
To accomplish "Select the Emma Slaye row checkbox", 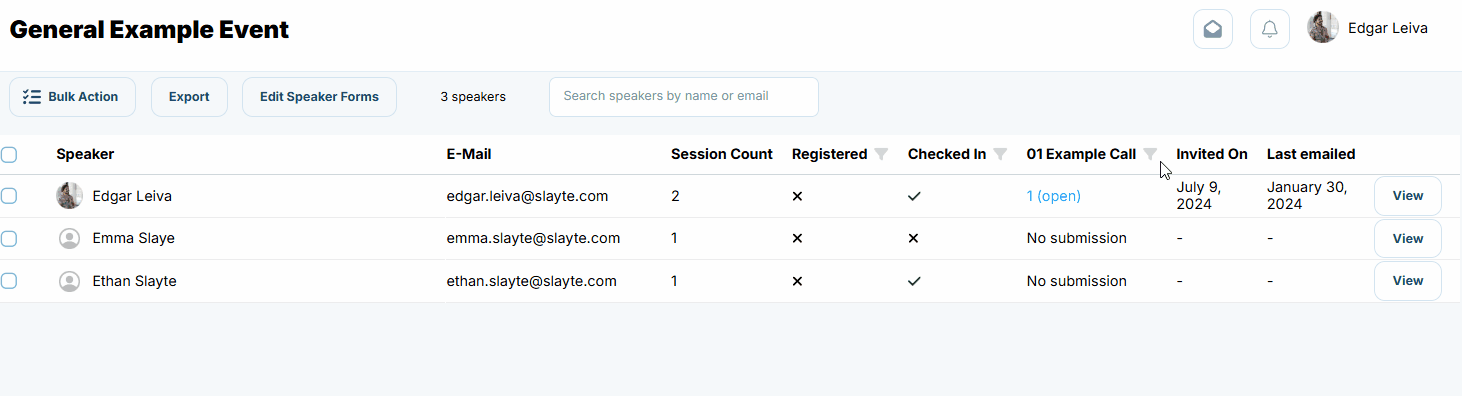I will 9,238.
